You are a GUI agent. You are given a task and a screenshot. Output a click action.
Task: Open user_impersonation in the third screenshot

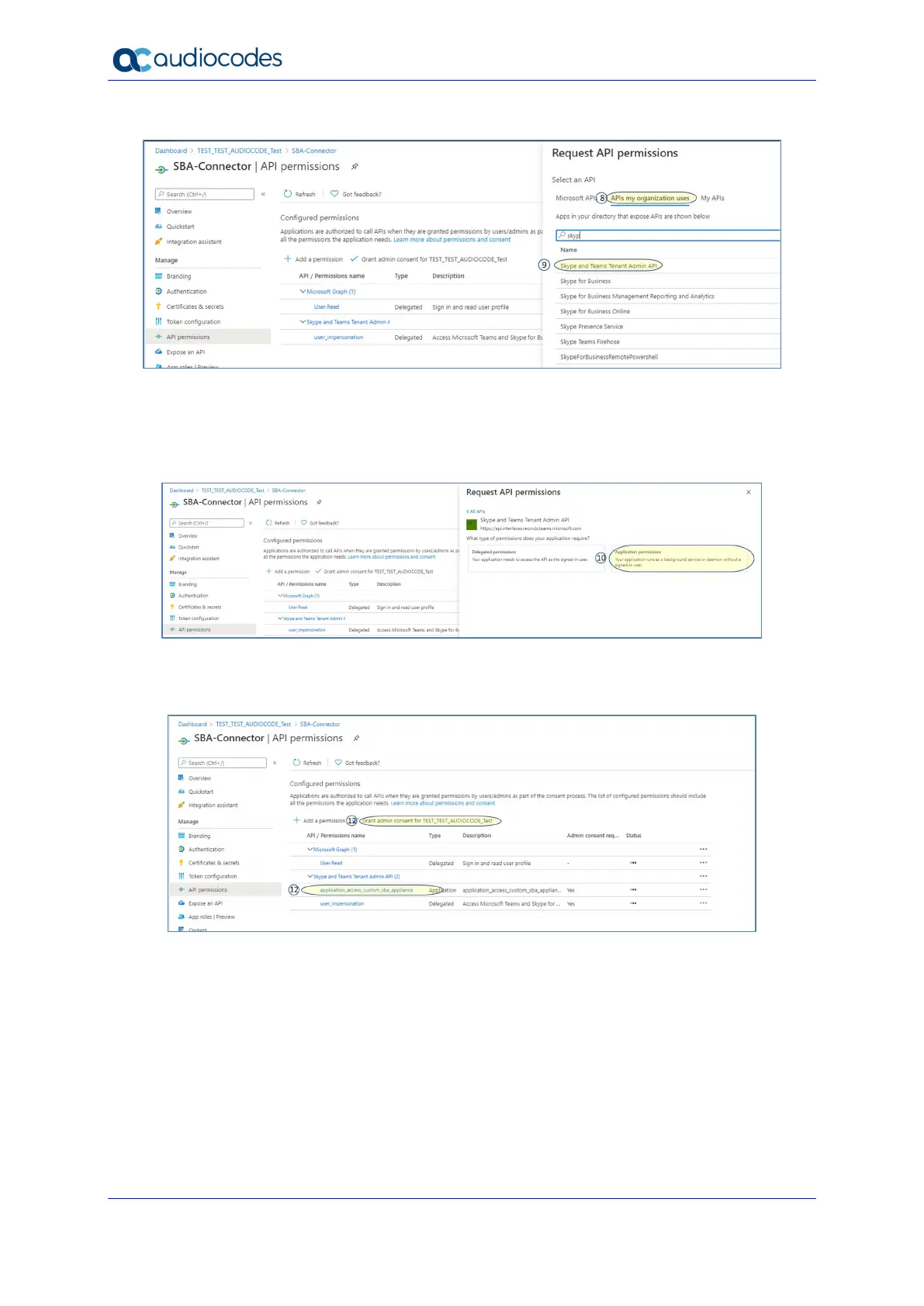pyautogui.click(x=342, y=903)
